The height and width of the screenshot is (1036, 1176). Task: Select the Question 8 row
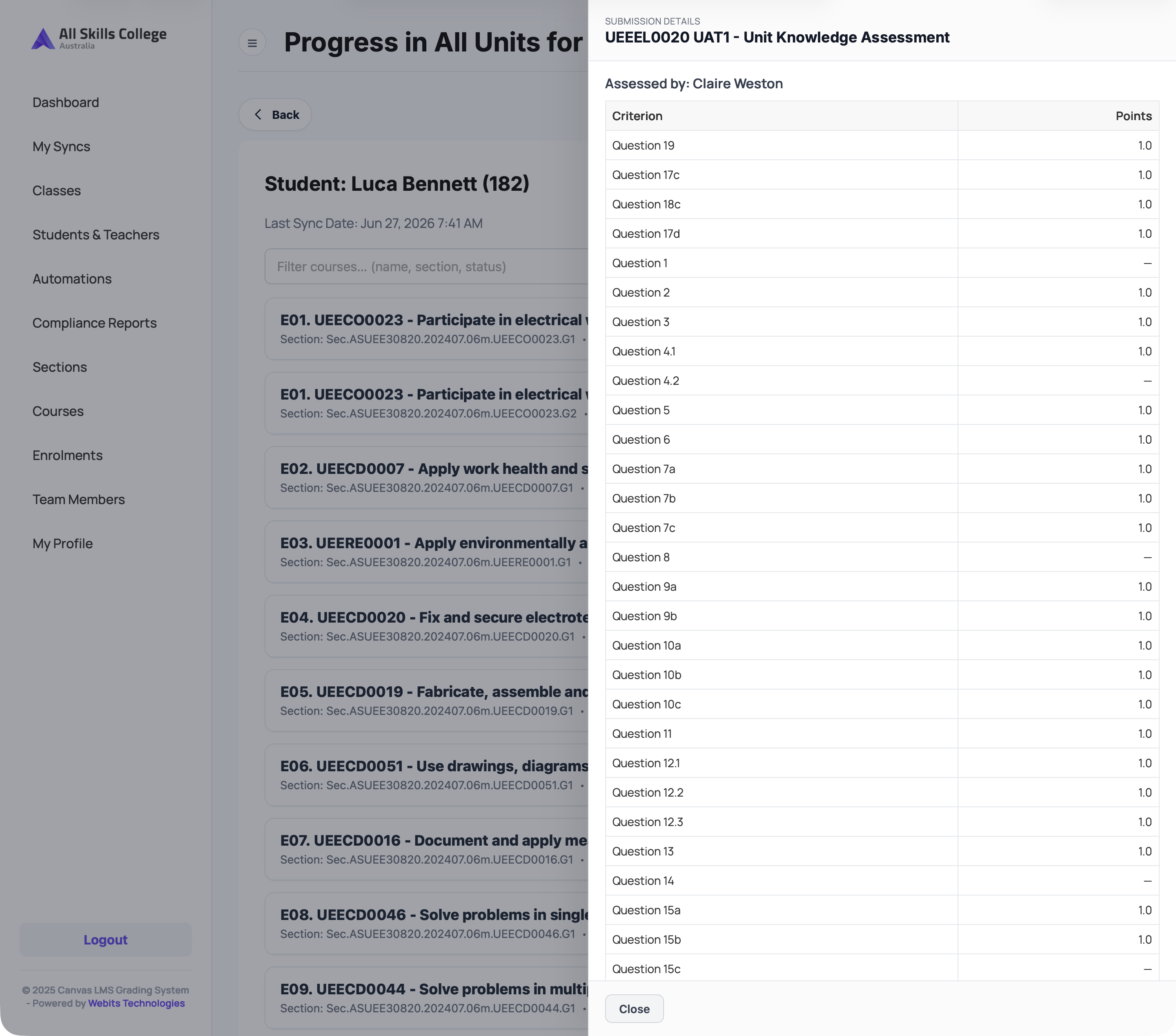[882, 557]
